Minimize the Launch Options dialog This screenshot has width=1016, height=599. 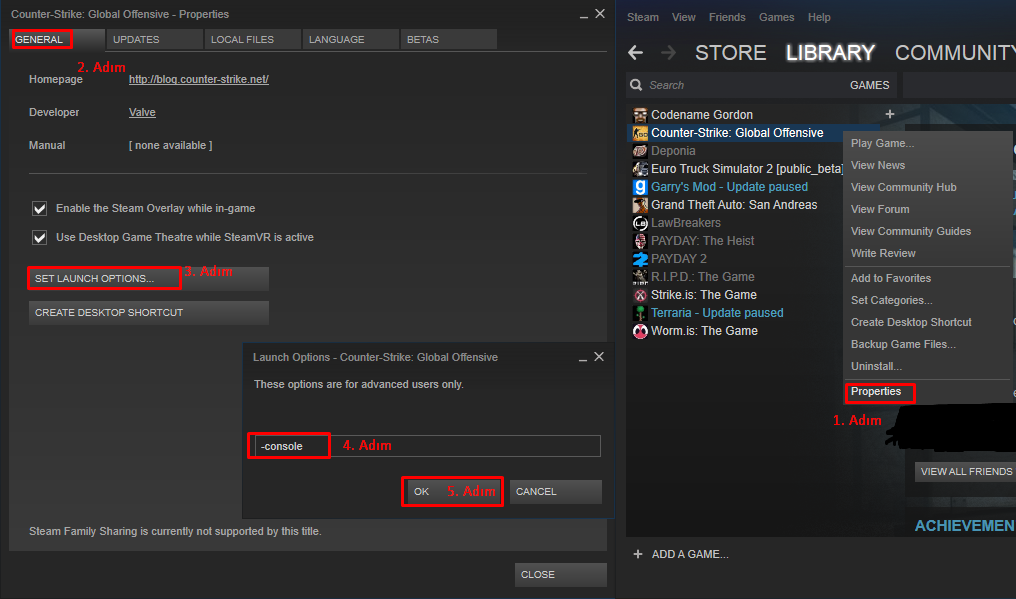[583, 358]
